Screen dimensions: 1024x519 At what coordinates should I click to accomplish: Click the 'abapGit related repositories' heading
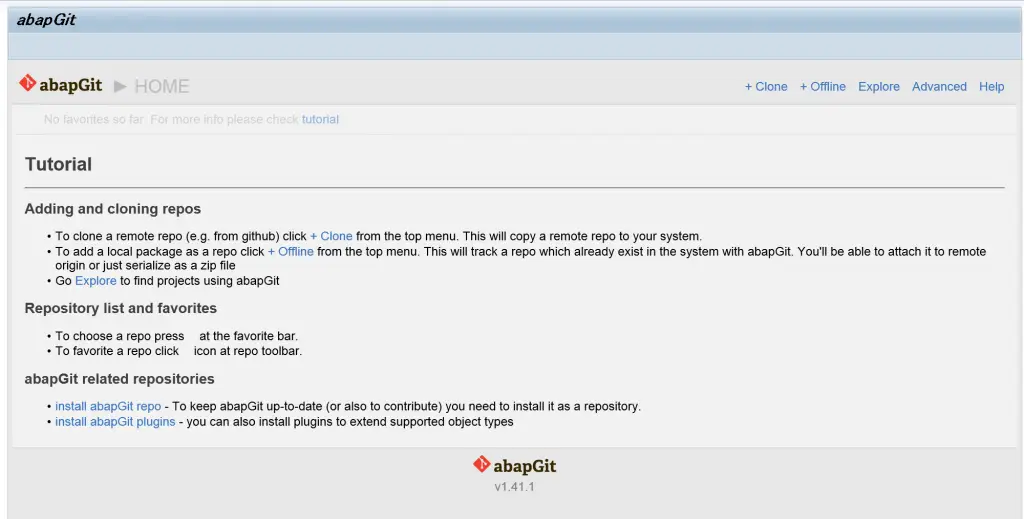(120, 379)
